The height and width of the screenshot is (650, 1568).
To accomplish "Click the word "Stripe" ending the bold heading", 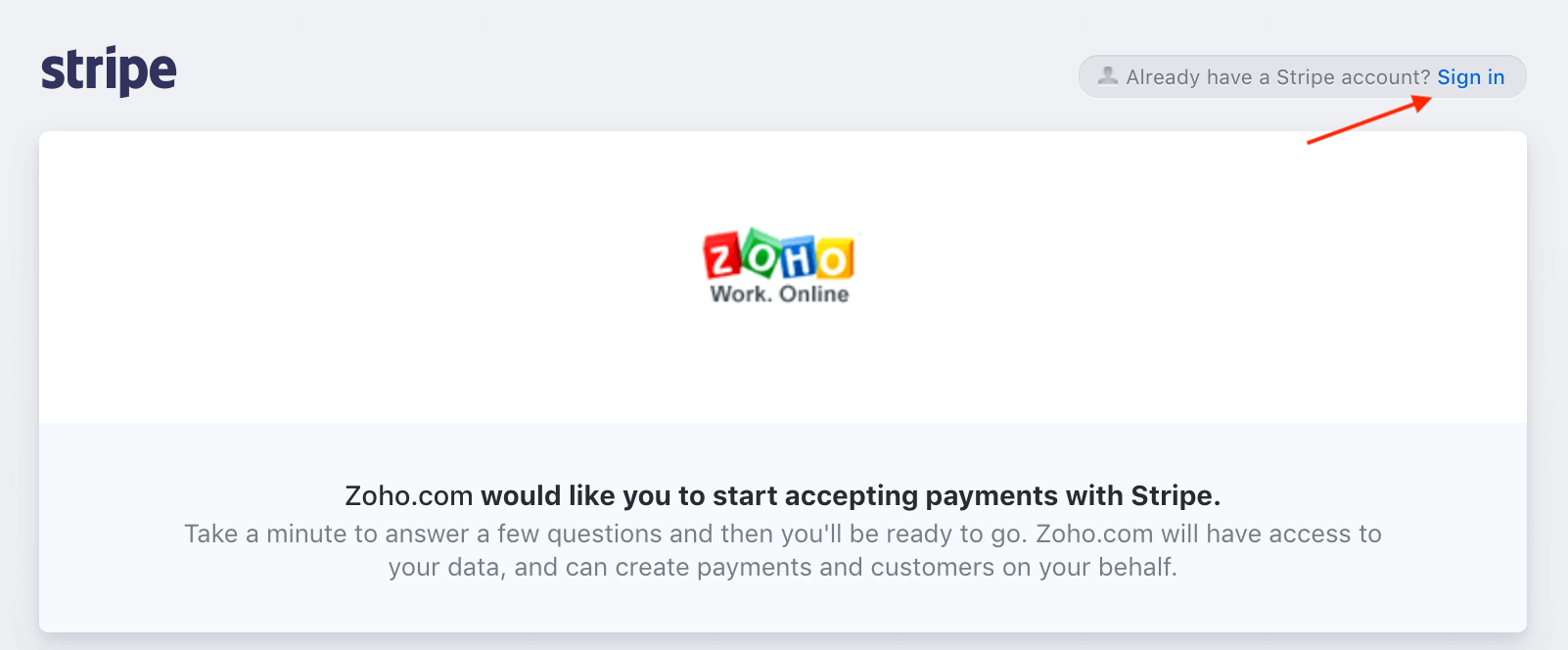I will pyautogui.click(x=1172, y=496).
